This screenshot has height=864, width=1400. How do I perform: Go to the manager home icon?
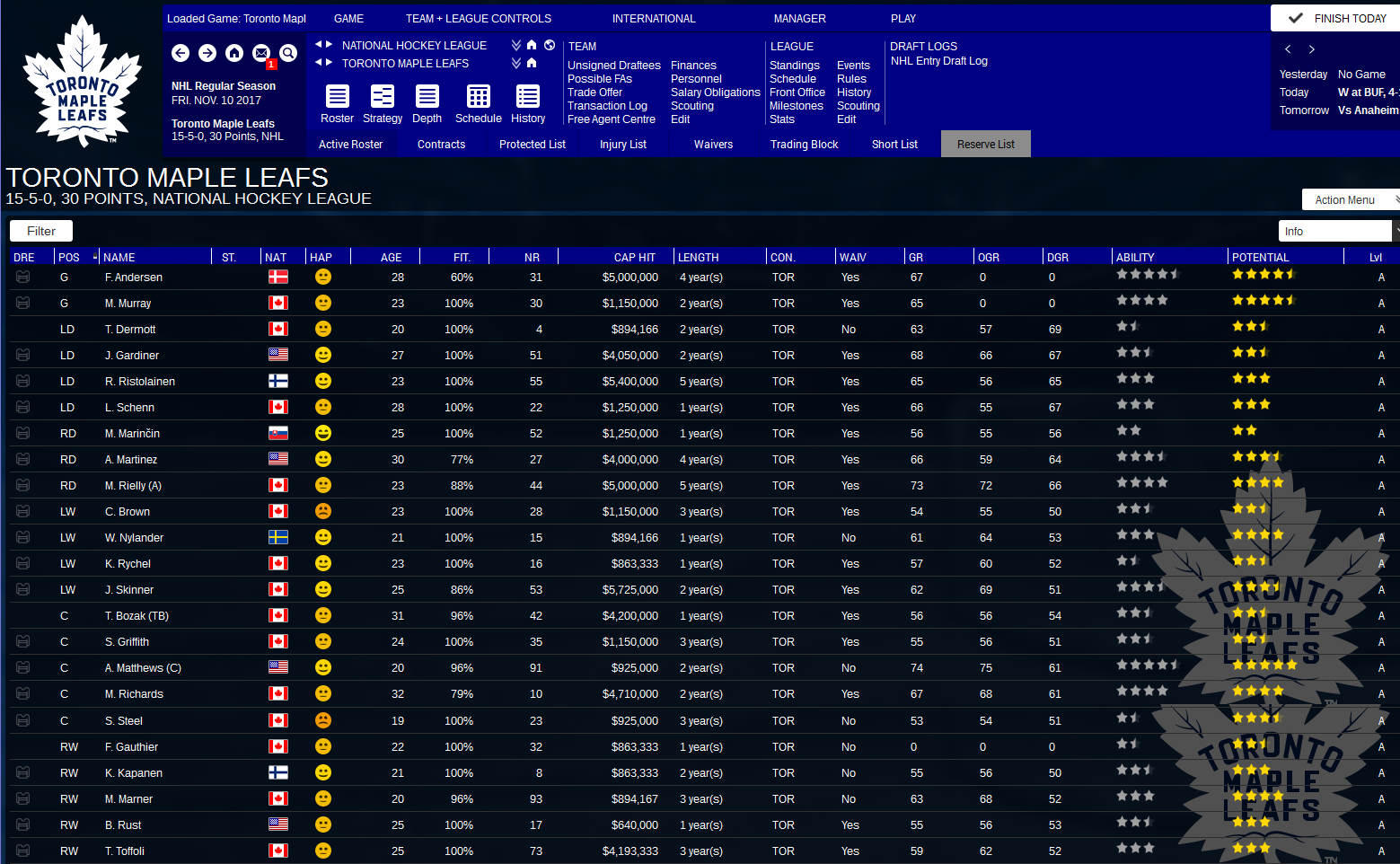coord(234,53)
